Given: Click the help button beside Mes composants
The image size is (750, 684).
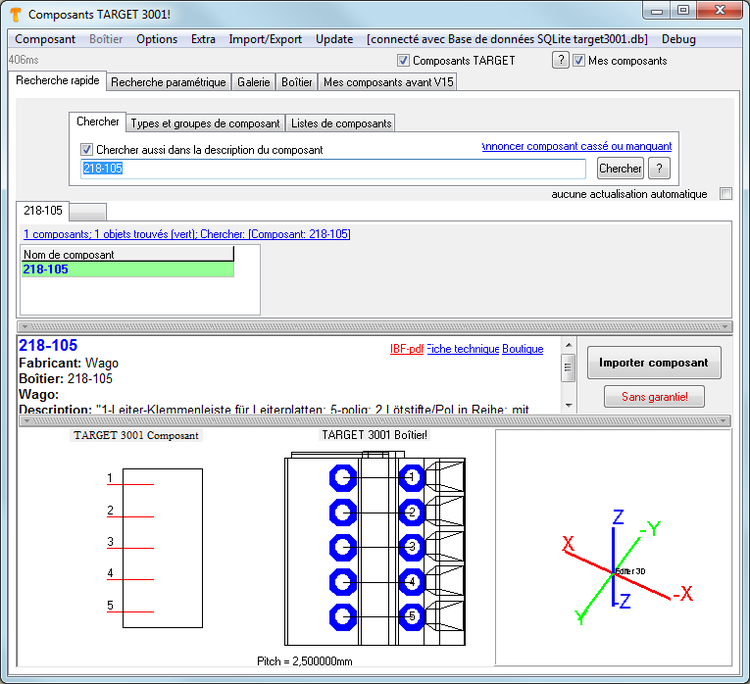Looking at the screenshot, I should pyautogui.click(x=561, y=60).
